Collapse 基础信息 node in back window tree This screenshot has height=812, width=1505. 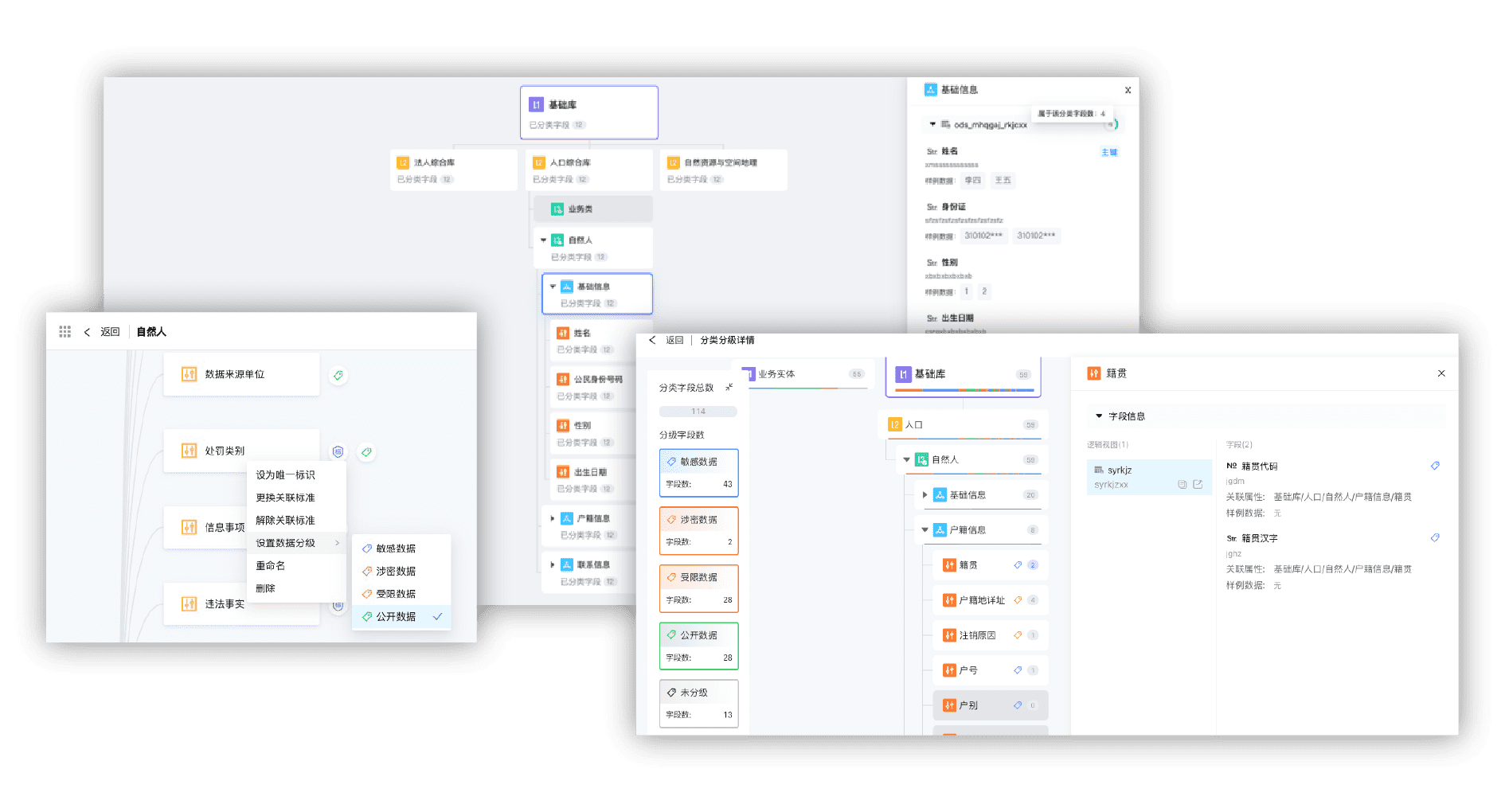point(553,287)
